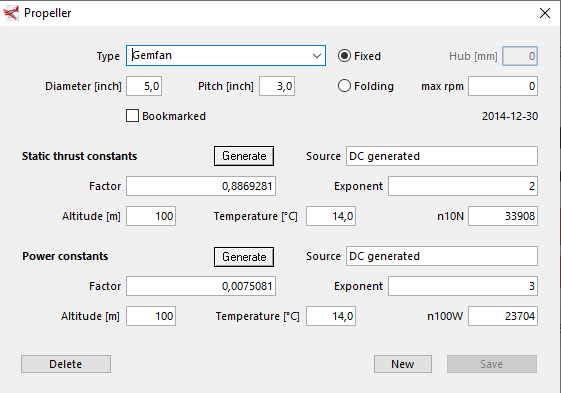561x393 pixels.
Task: Click the n100W label
Action: click(445, 316)
